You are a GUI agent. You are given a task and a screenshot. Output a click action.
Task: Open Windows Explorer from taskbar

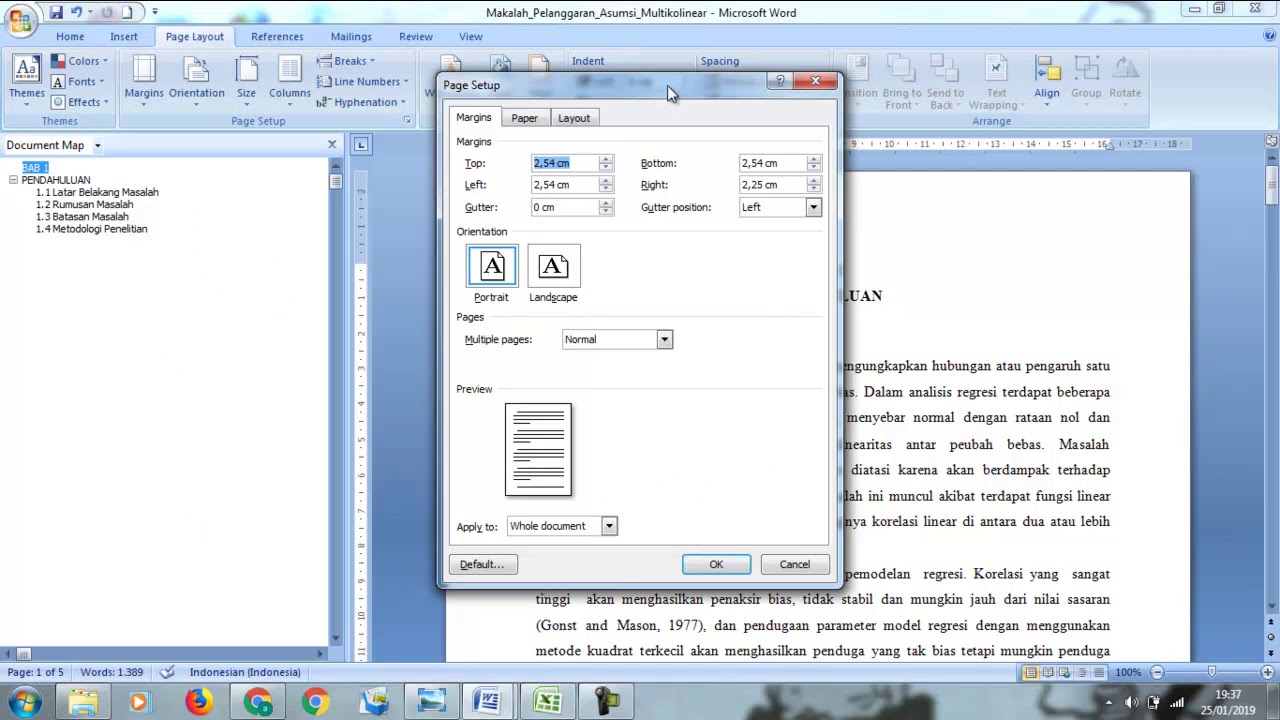83,702
